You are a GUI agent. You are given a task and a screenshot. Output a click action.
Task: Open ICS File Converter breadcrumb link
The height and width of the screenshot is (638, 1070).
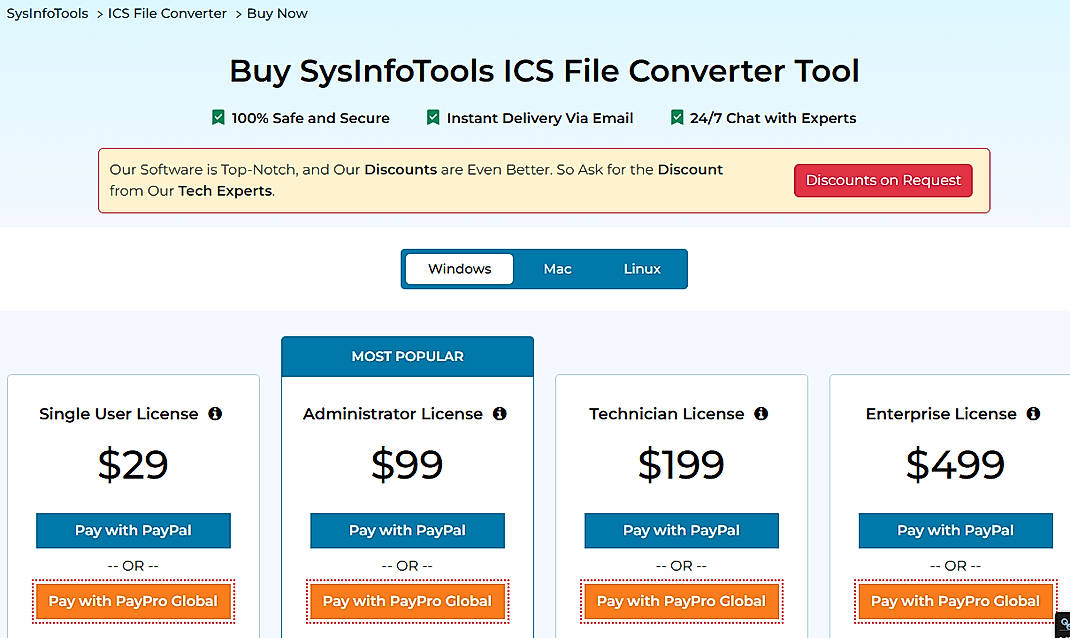click(167, 14)
